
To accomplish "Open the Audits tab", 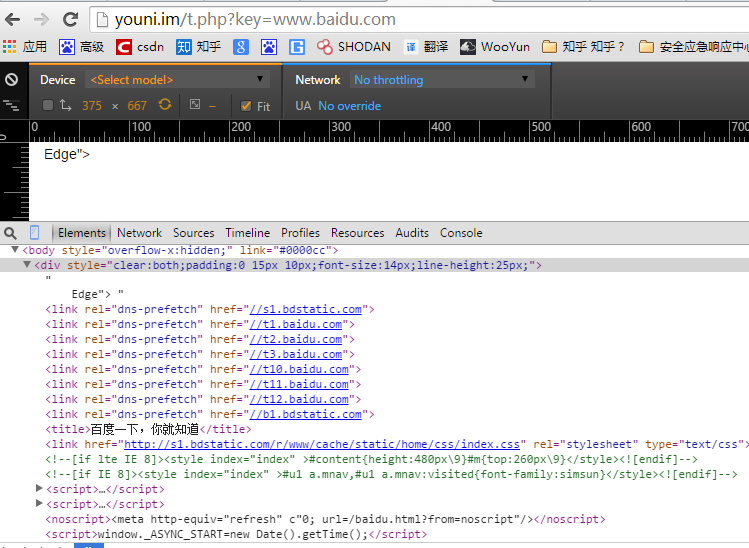I will (x=412, y=233).
